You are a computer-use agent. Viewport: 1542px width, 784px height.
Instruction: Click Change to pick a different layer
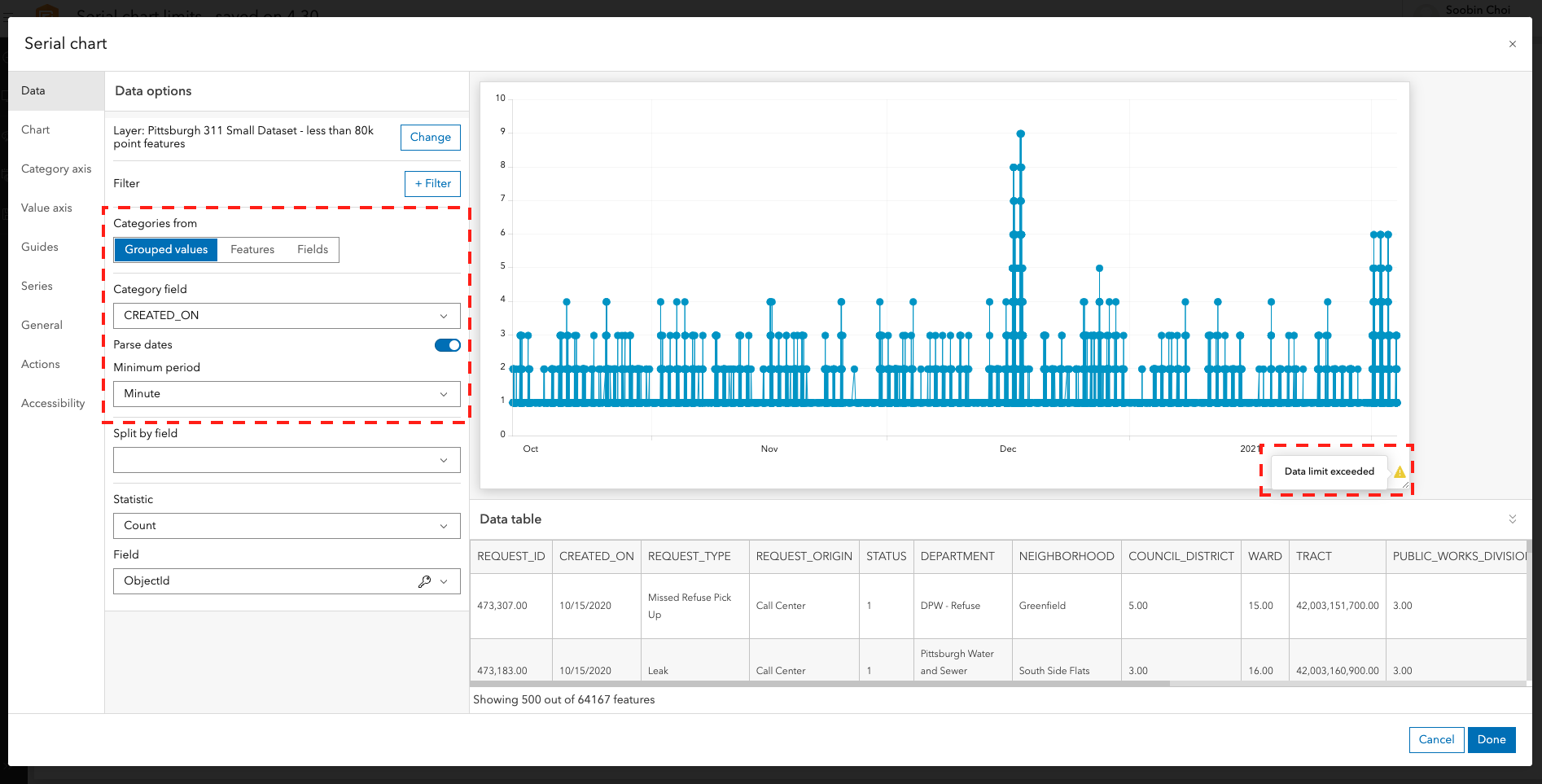coord(430,137)
